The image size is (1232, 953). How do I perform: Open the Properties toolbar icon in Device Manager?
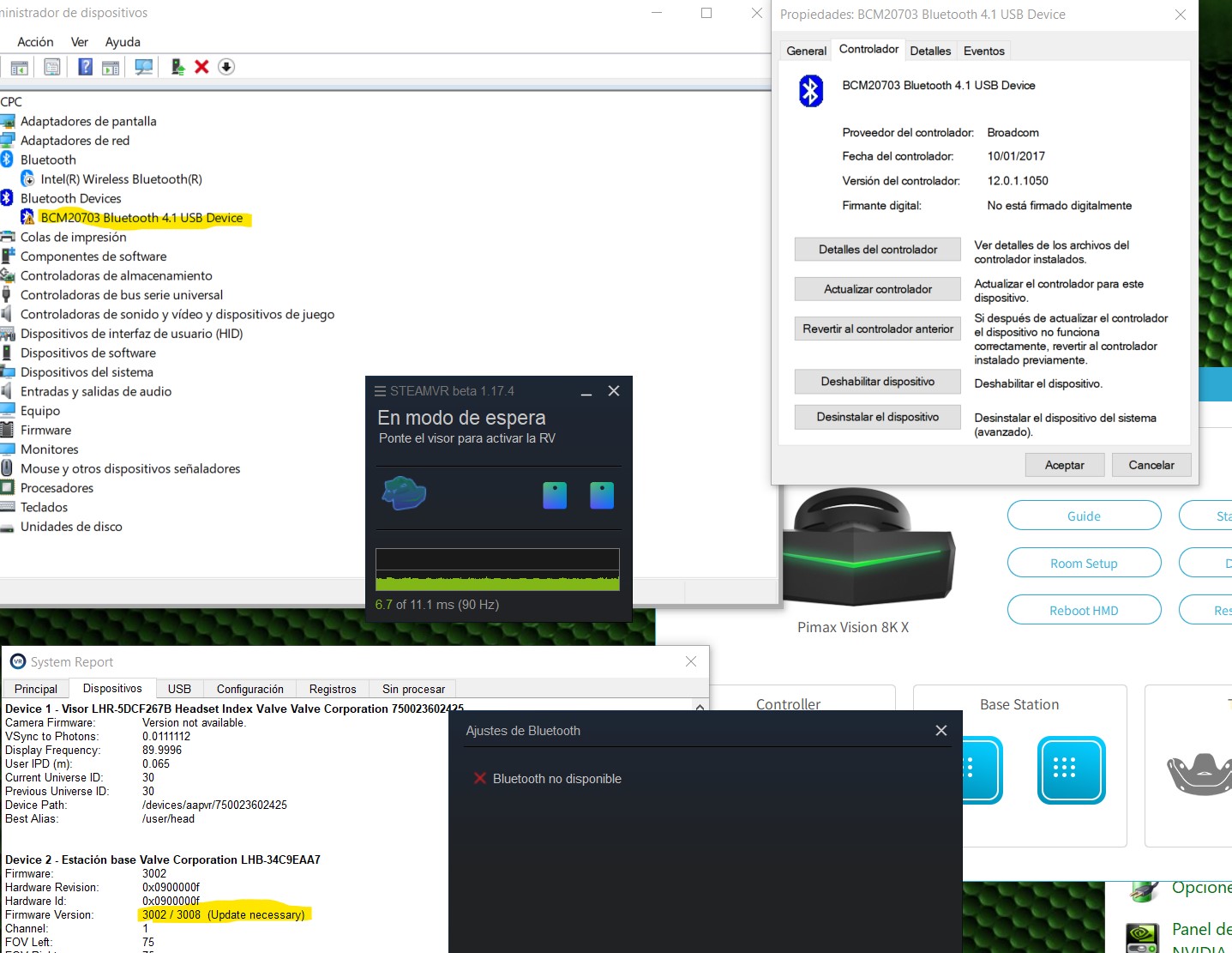point(52,67)
